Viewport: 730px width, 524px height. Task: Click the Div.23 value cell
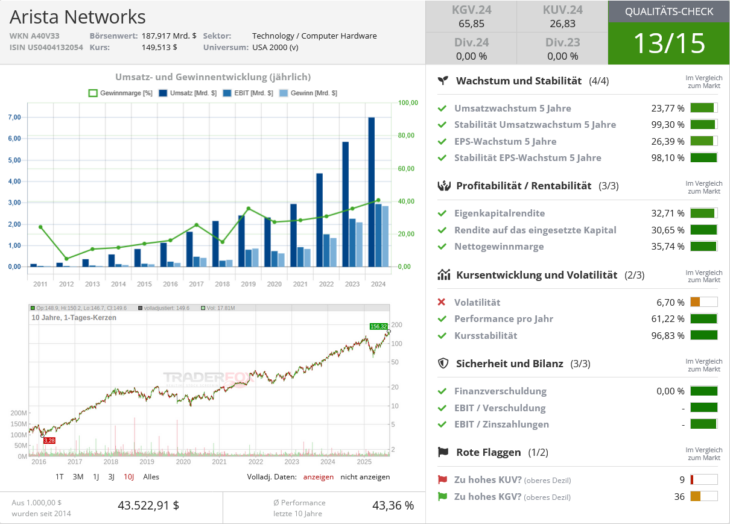pyautogui.click(x=562, y=49)
